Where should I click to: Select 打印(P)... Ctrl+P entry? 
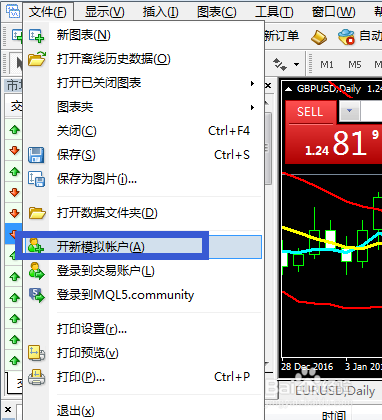(143, 377)
